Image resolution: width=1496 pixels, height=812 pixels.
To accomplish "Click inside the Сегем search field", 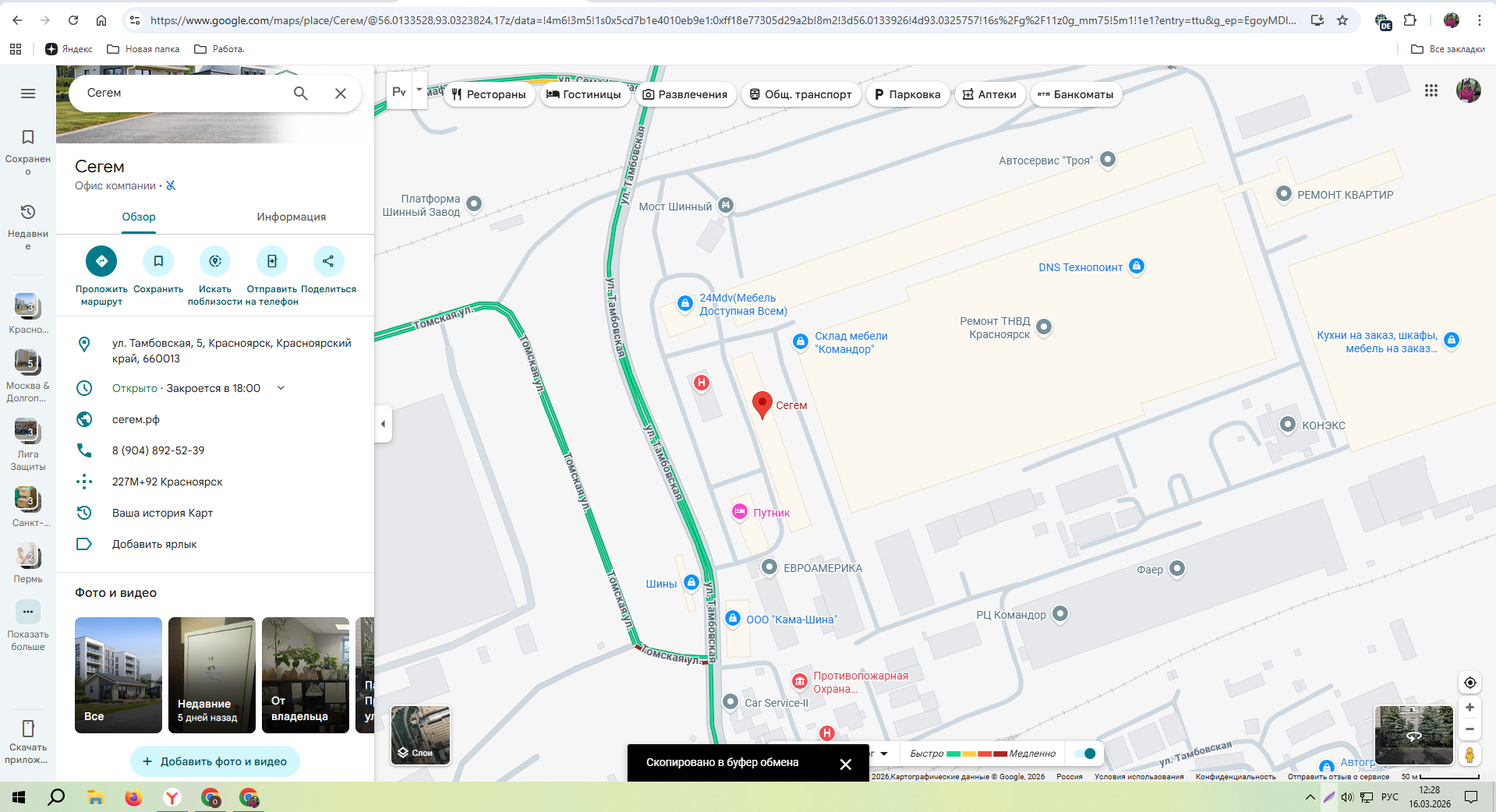I will [184, 93].
